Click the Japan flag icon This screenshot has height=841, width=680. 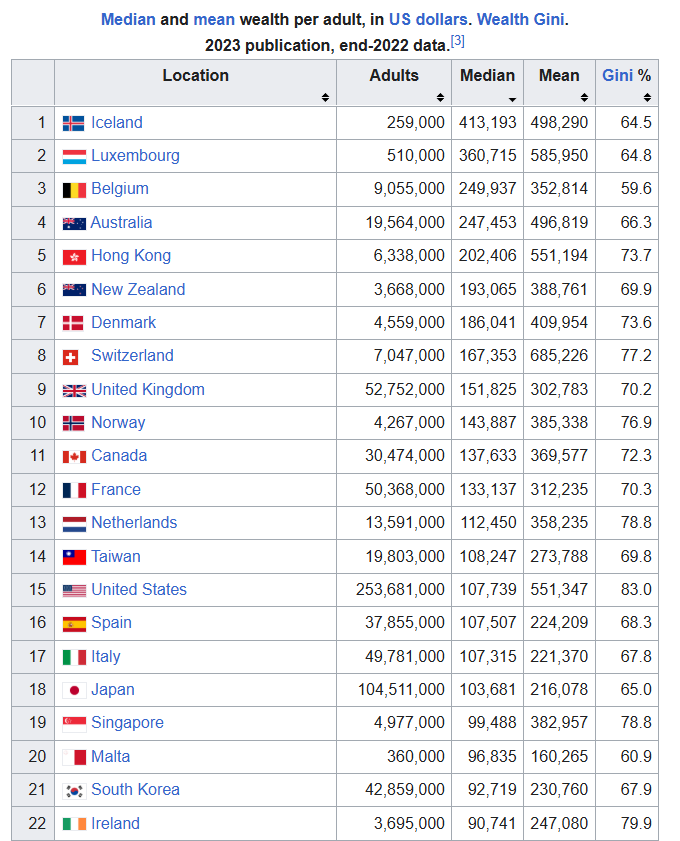74,691
